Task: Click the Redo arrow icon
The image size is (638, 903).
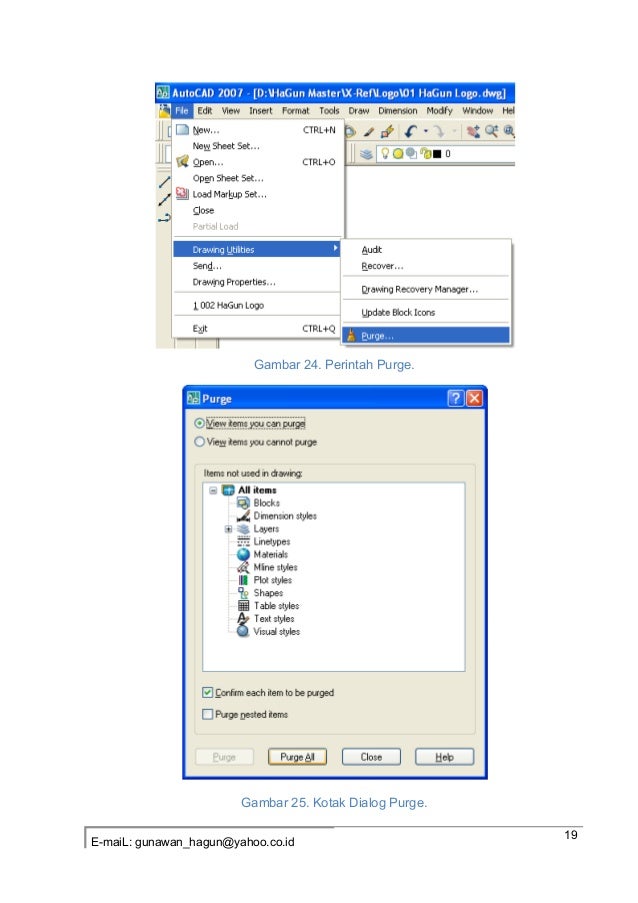Action: 439,132
